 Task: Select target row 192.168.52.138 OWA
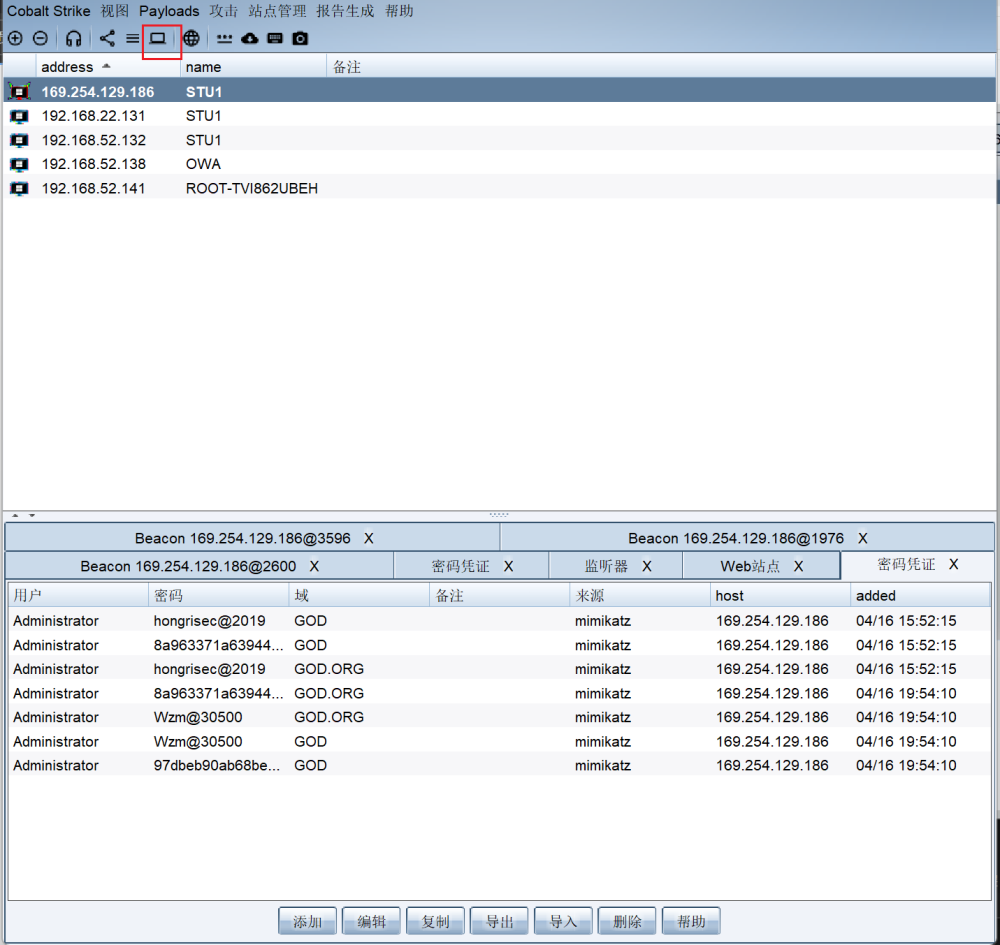click(x=93, y=164)
